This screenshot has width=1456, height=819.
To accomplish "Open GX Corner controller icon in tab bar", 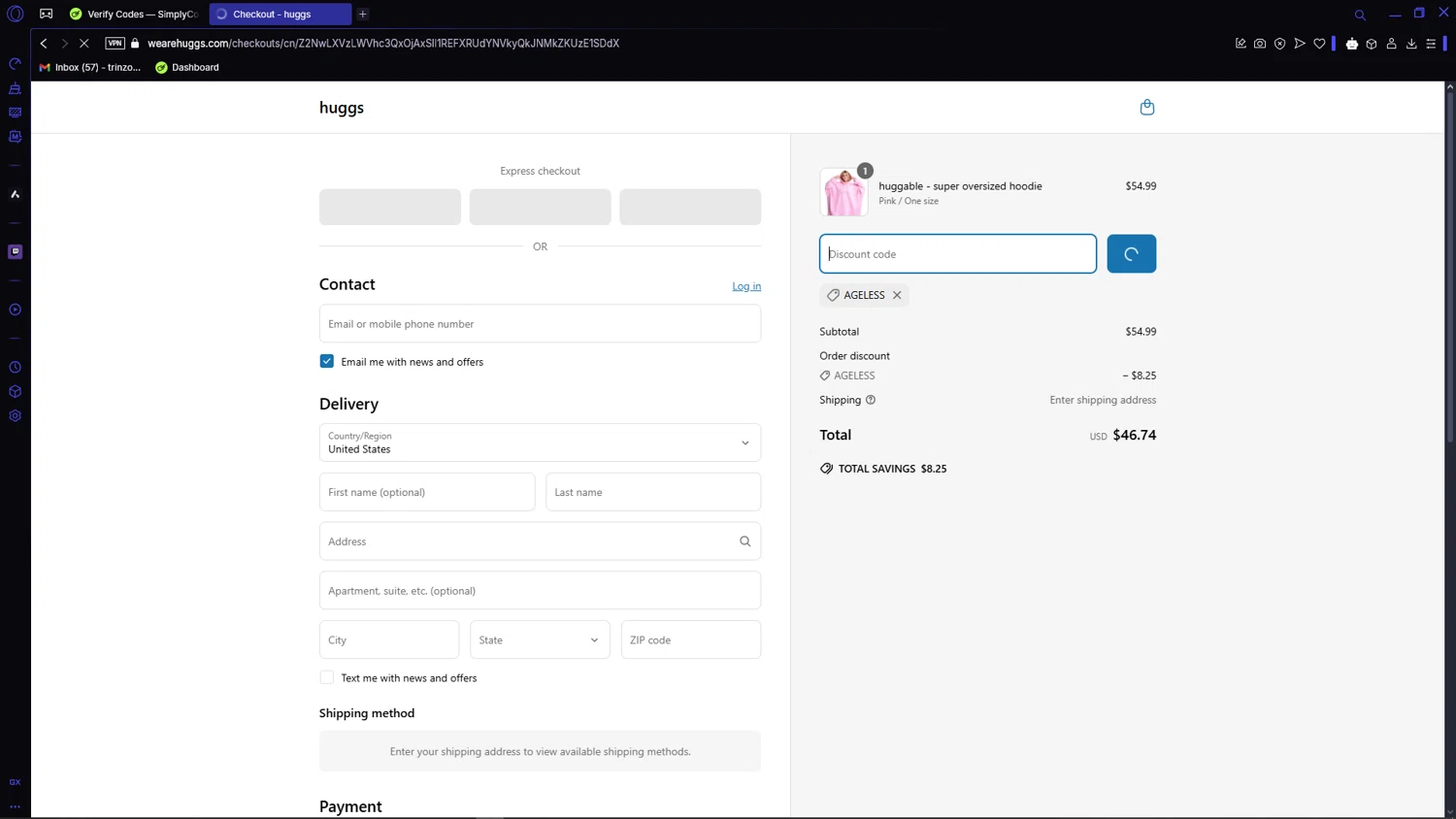I will [46, 14].
